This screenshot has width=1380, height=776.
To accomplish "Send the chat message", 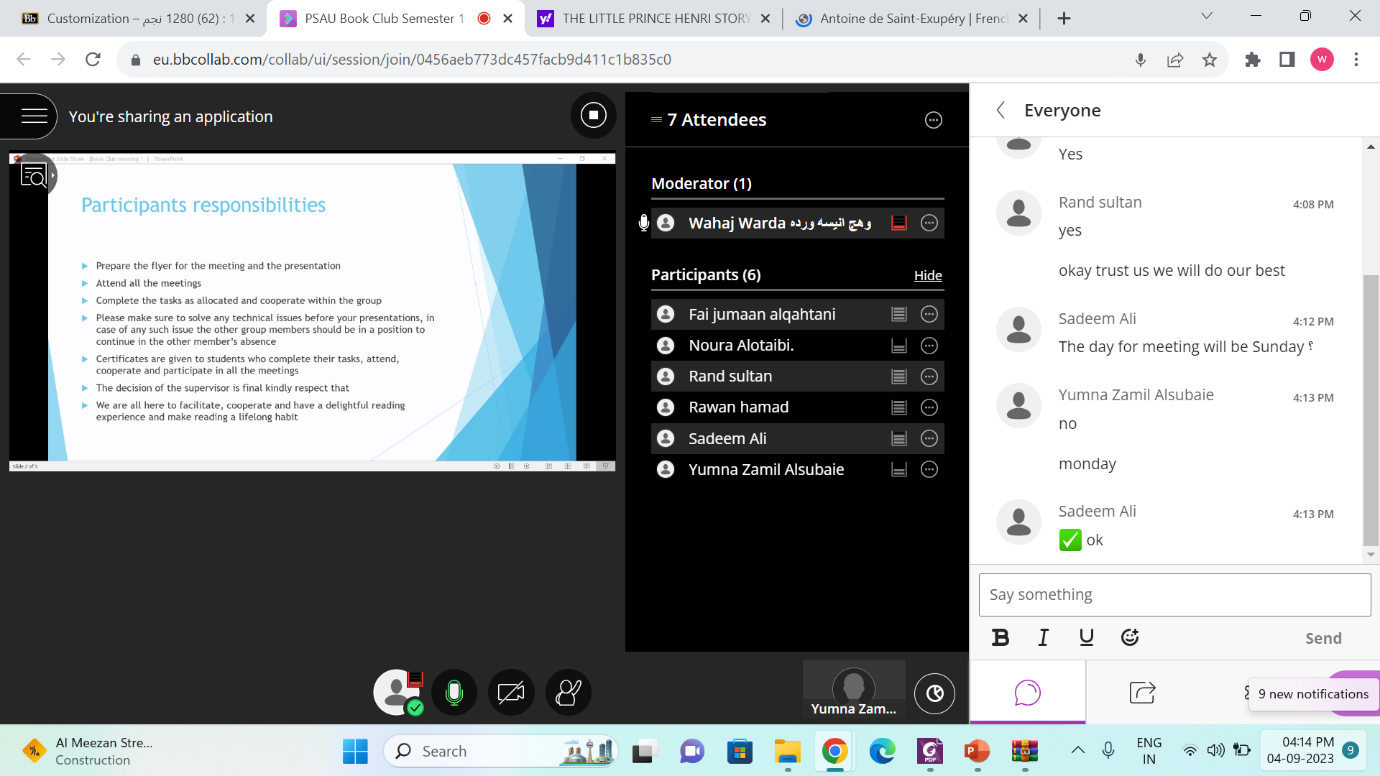I will click(1322, 638).
